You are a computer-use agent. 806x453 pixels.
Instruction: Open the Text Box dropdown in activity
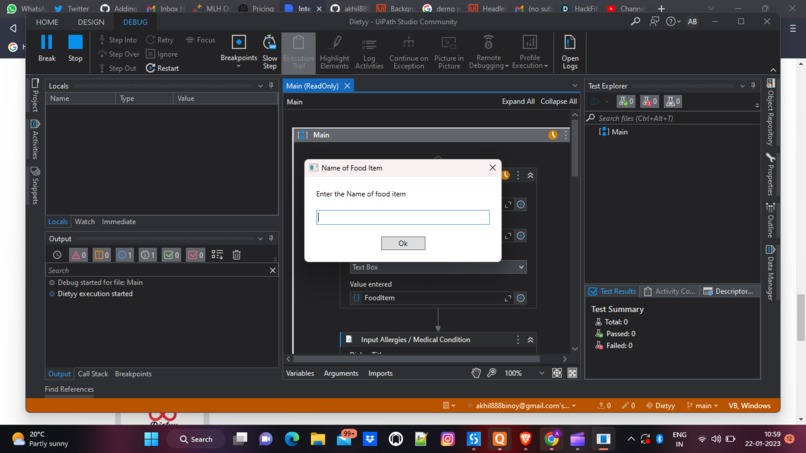[x=438, y=267]
